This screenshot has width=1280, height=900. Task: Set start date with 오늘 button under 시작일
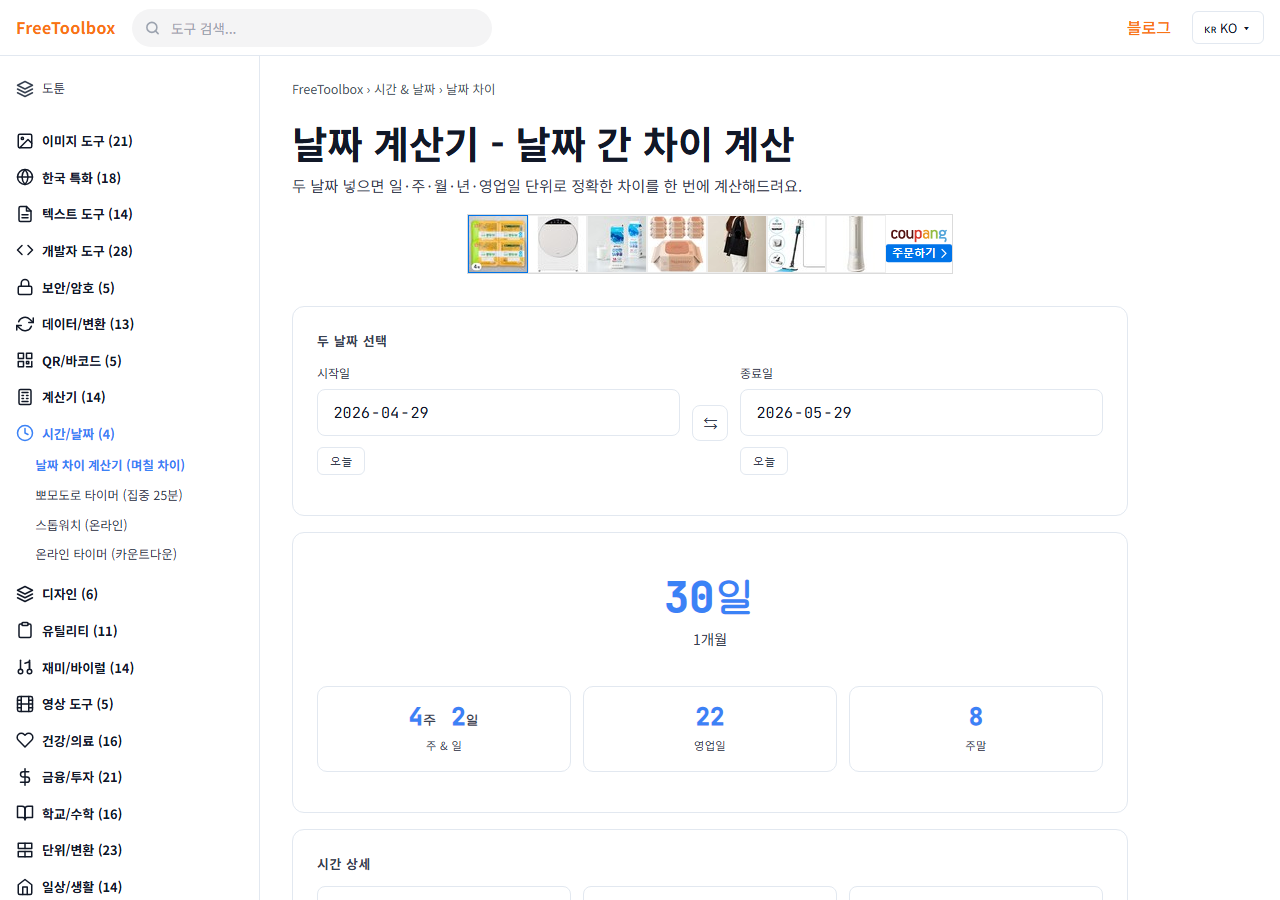(341, 461)
